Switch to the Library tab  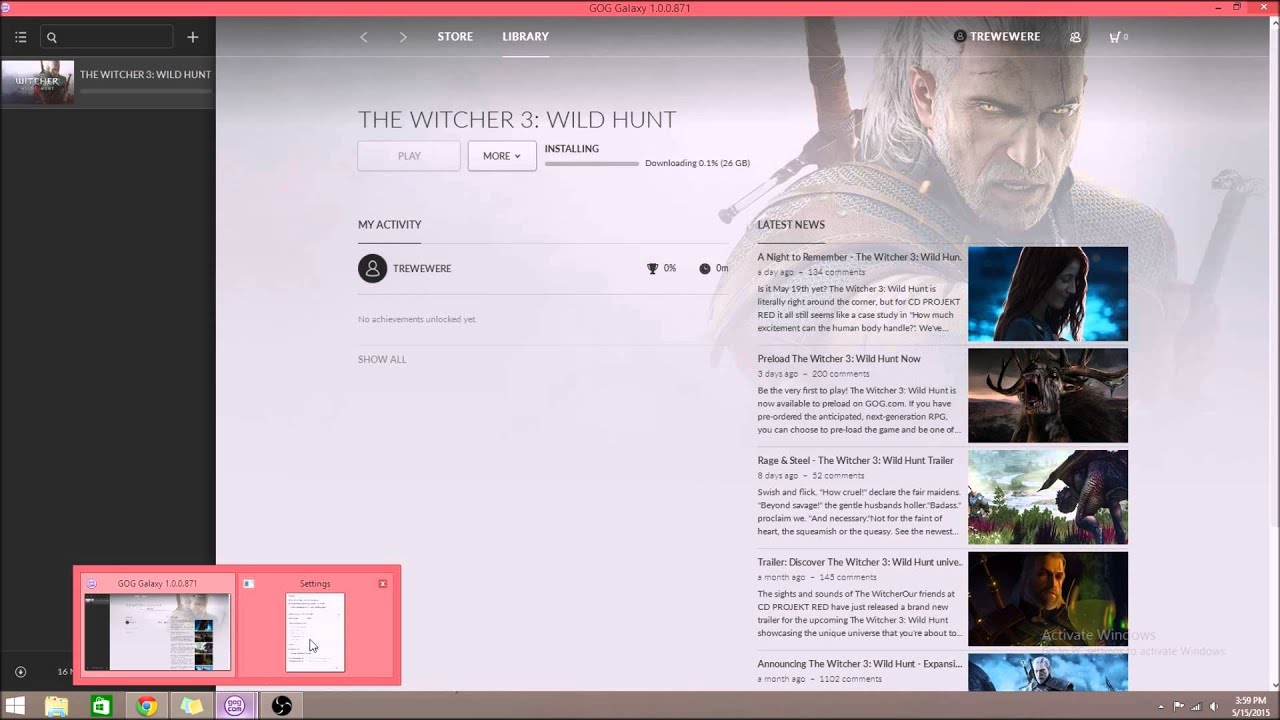(525, 37)
